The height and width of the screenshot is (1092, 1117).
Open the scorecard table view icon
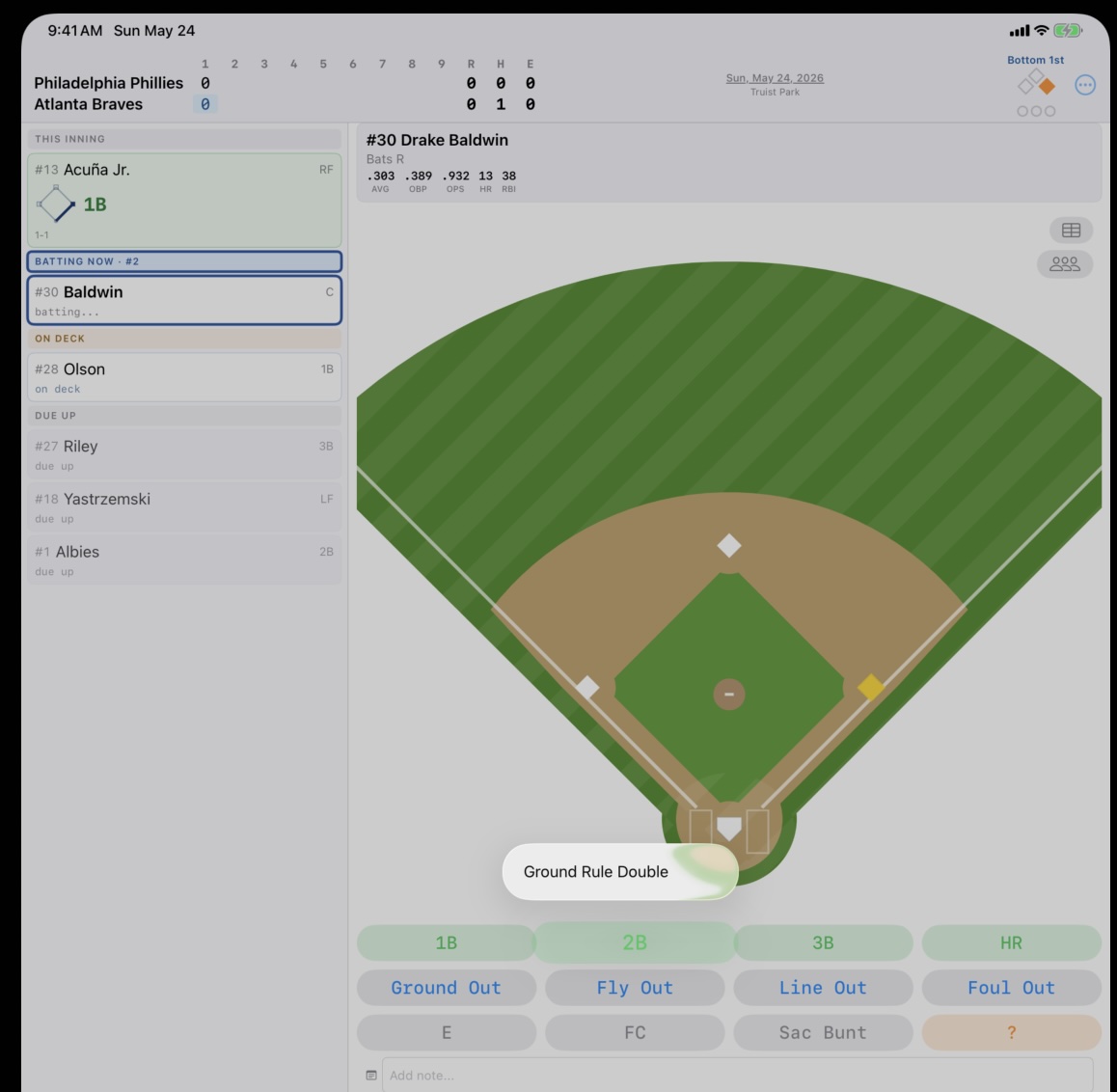(x=1071, y=231)
